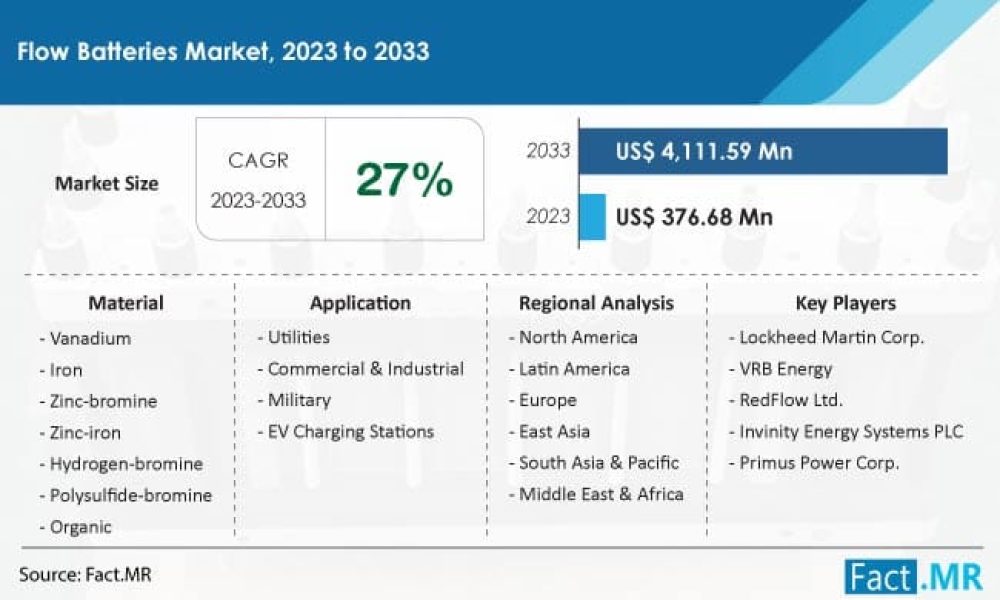Click the green '27%' value
This screenshot has width=1000, height=600.
click(x=404, y=180)
